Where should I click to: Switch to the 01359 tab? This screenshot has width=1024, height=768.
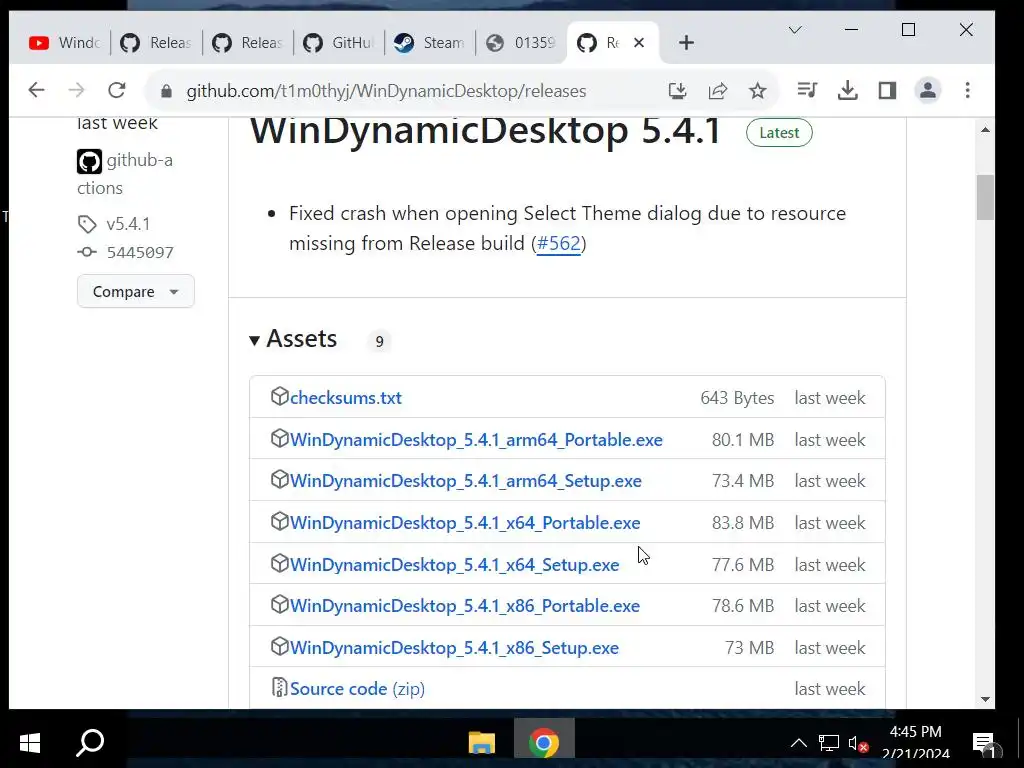tap(521, 43)
